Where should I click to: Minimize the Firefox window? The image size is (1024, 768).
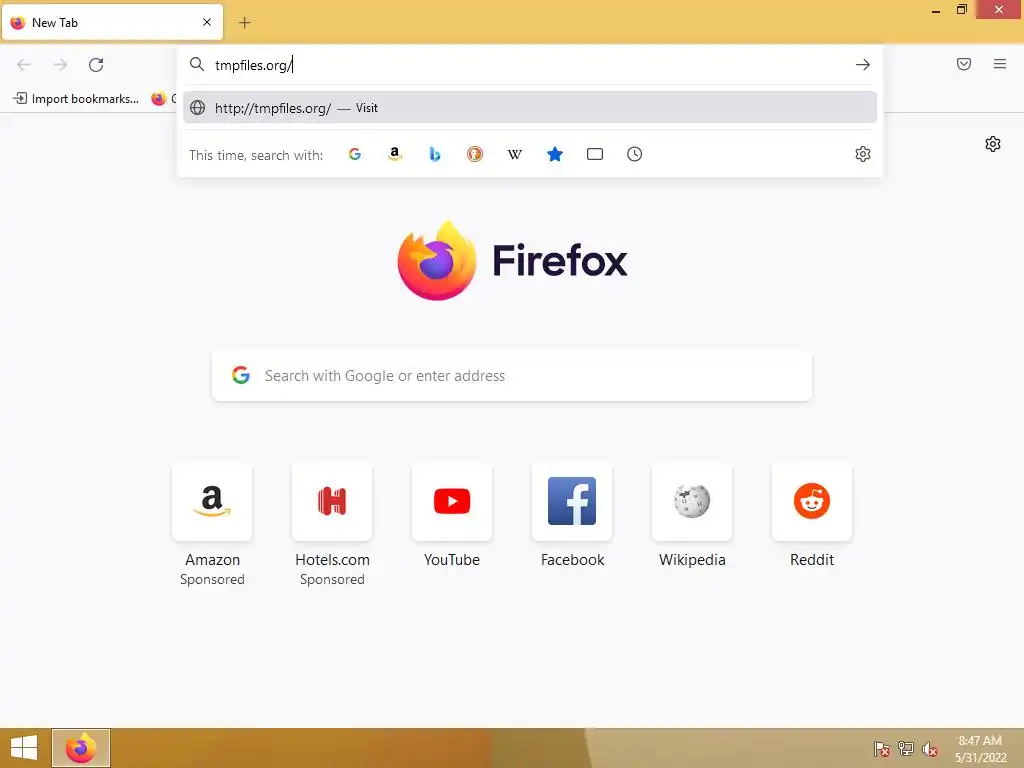pos(936,10)
